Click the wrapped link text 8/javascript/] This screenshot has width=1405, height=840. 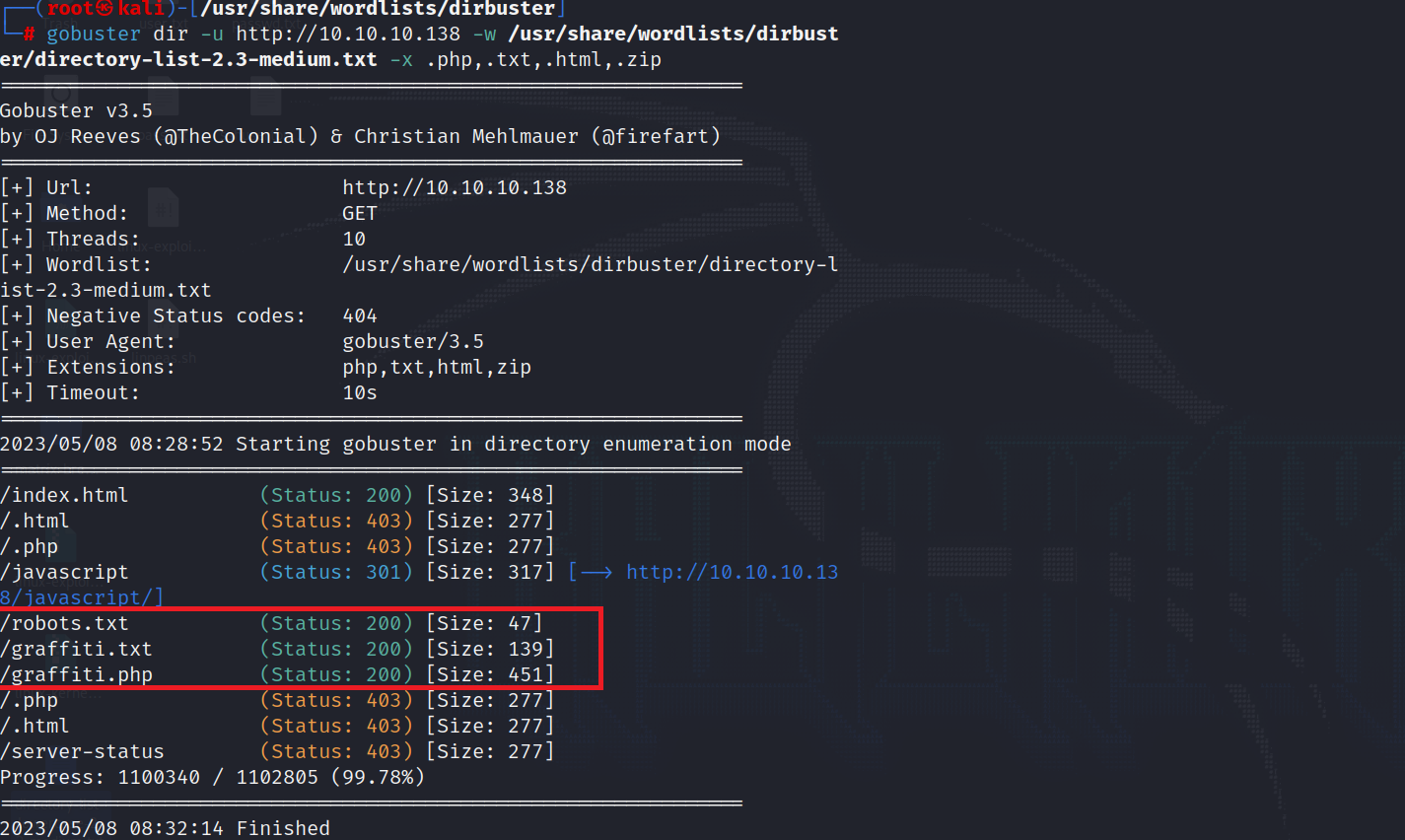click(82, 597)
